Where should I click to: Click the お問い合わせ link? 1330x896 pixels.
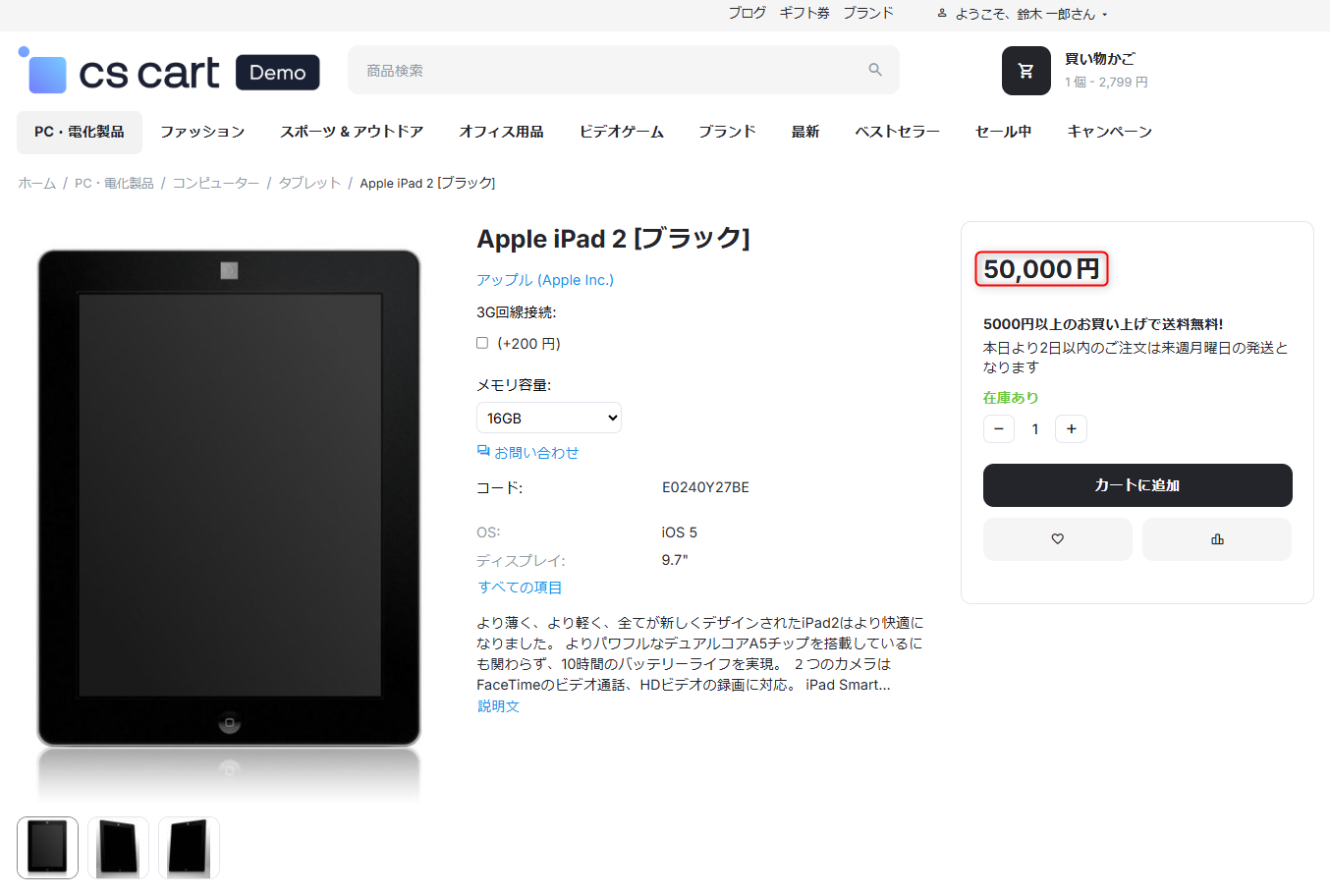(535, 453)
